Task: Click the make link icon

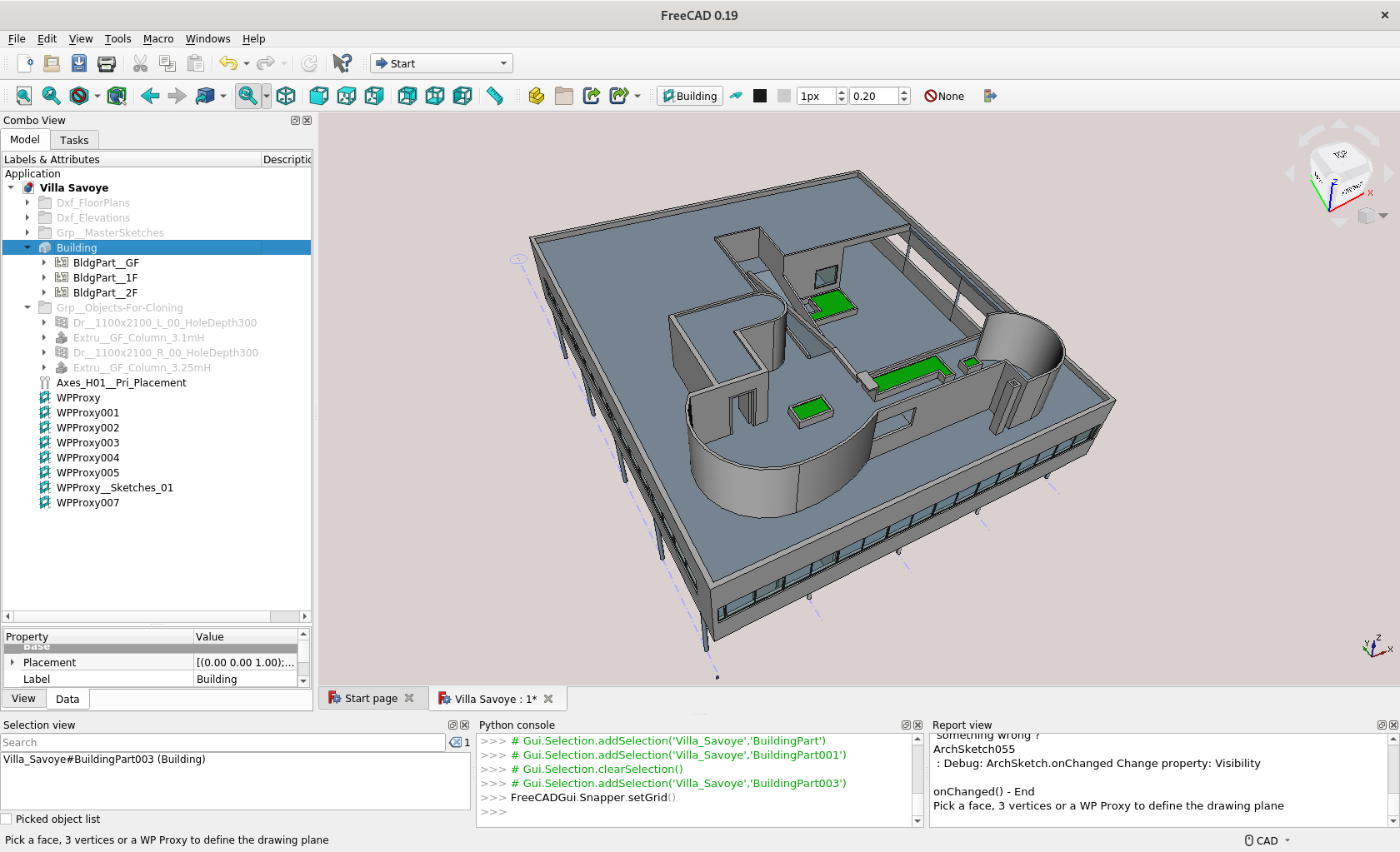Action: [592, 96]
